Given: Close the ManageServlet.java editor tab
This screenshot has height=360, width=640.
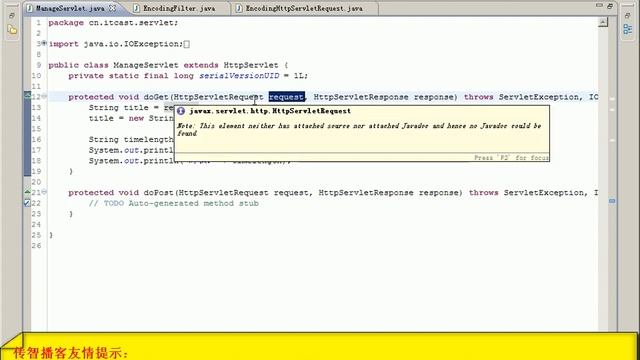Looking at the screenshot, I should pos(112,8).
